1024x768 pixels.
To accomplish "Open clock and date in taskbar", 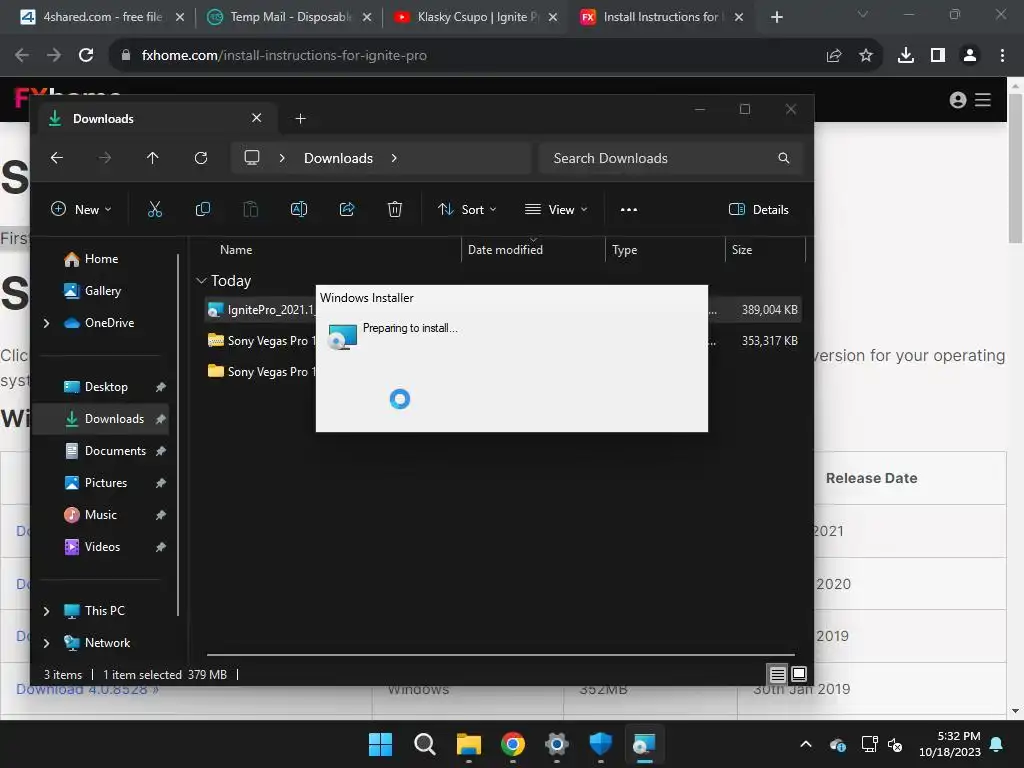I will [950, 744].
